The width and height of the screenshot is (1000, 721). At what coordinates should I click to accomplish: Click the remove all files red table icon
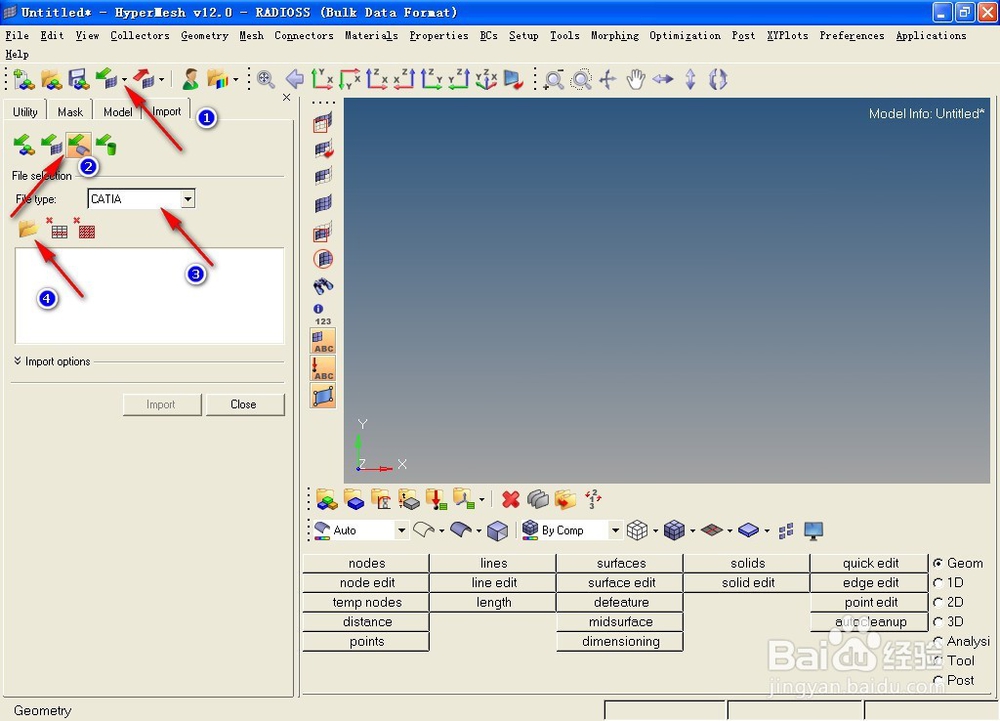[x=85, y=228]
